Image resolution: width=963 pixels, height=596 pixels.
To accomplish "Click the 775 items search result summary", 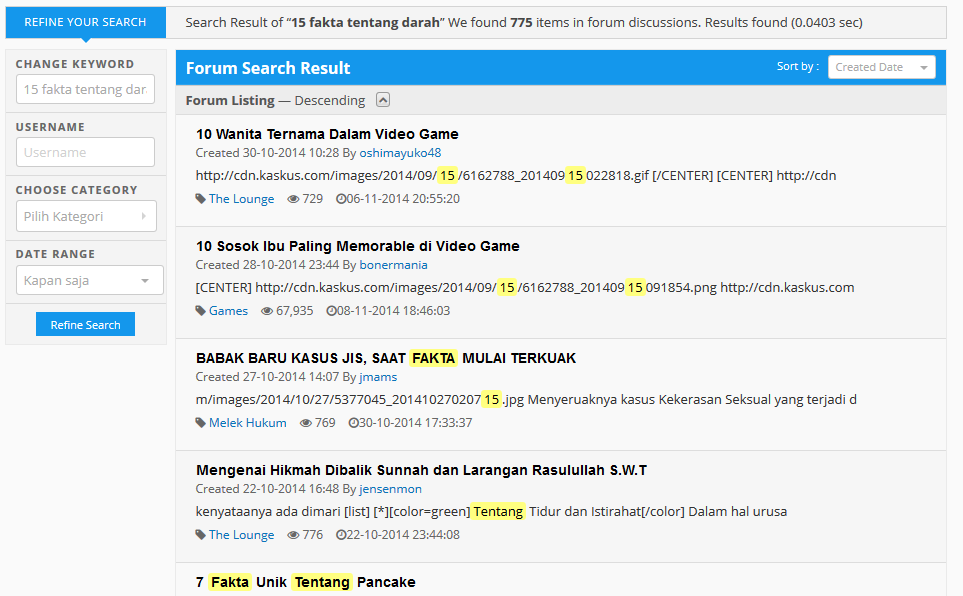I will tap(524, 23).
